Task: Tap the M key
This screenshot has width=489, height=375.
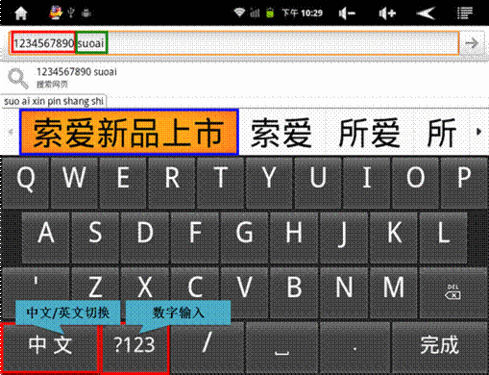Action: 393,292
